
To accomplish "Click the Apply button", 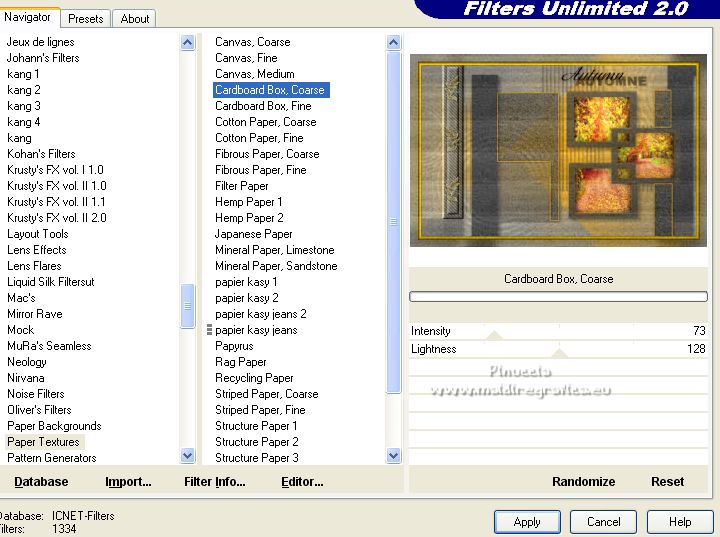I will click(x=527, y=522).
